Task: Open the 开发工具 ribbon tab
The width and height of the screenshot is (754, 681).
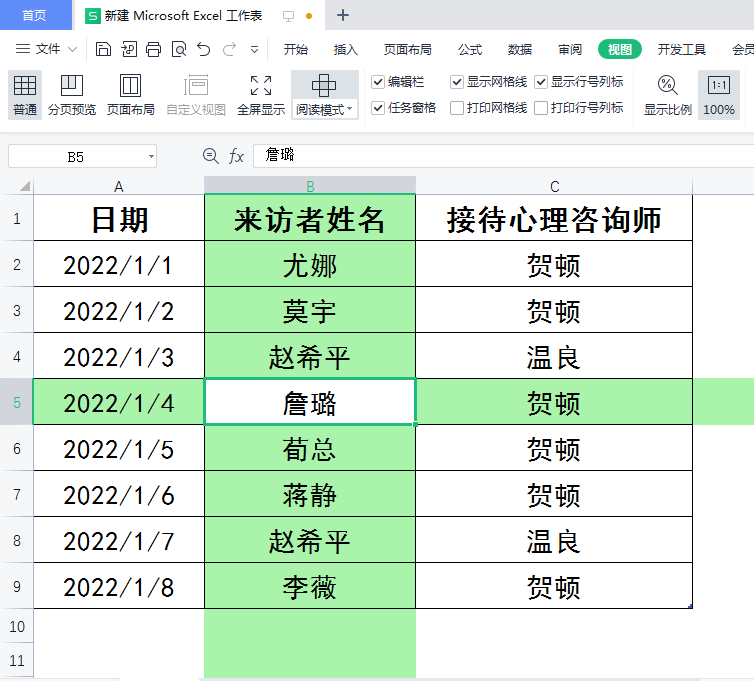Action: tap(681, 50)
